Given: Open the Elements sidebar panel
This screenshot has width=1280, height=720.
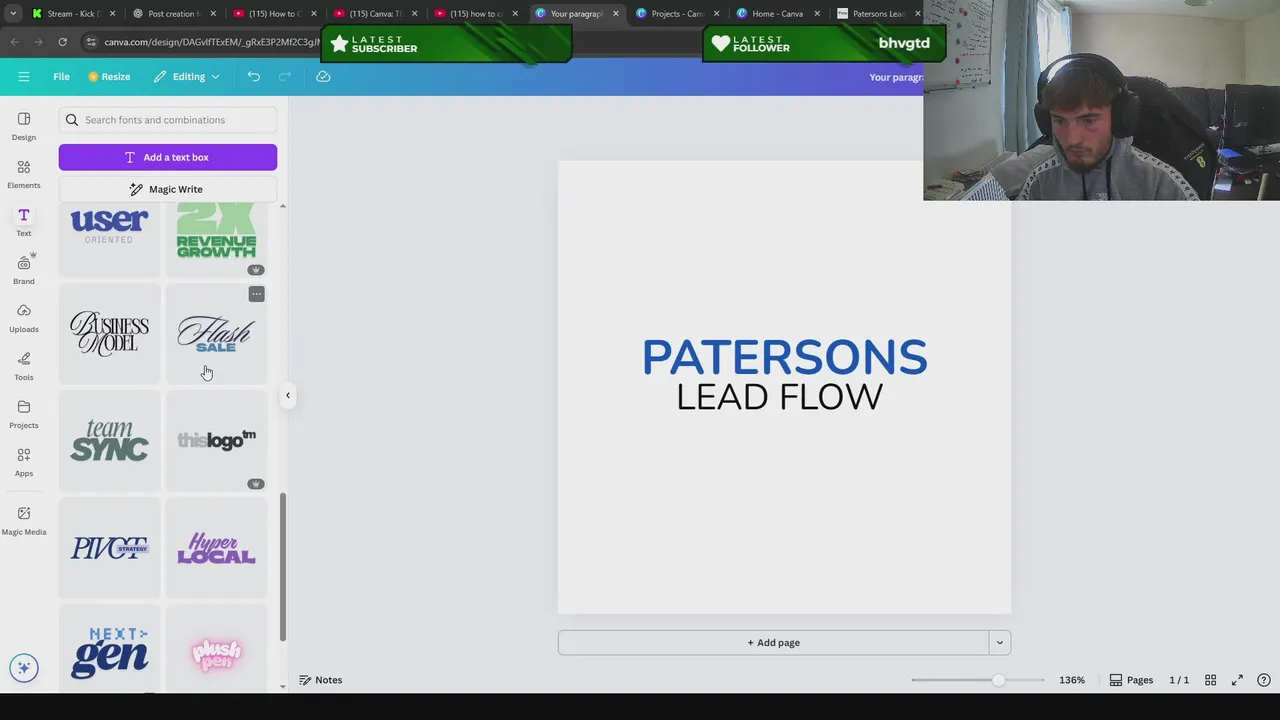Looking at the screenshot, I should point(24,174).
